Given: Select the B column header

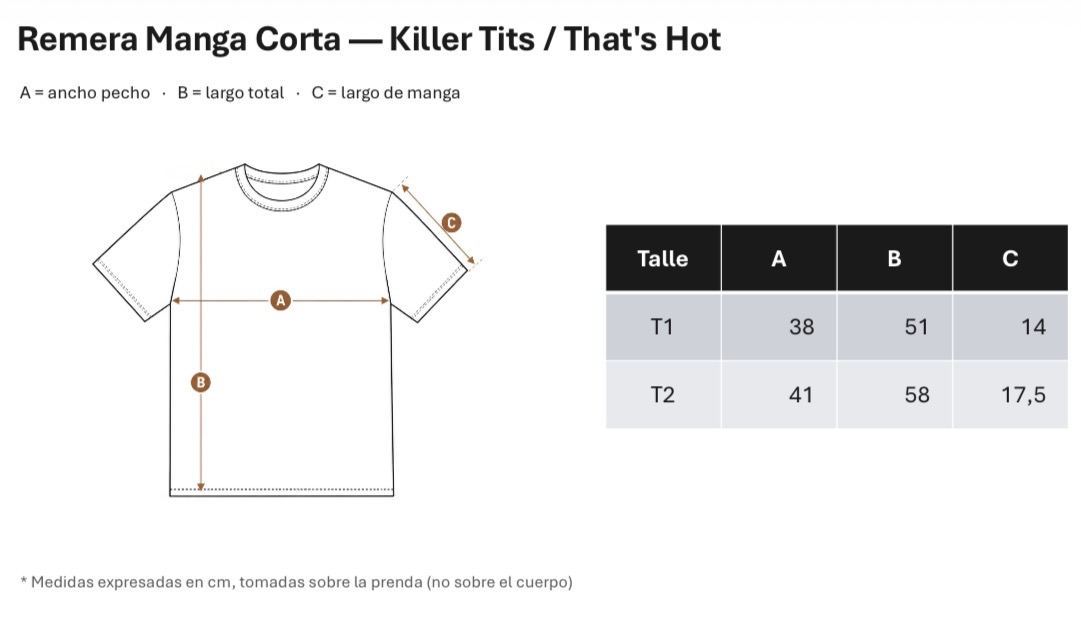Looking at the screenshot, I should [895, 258].
